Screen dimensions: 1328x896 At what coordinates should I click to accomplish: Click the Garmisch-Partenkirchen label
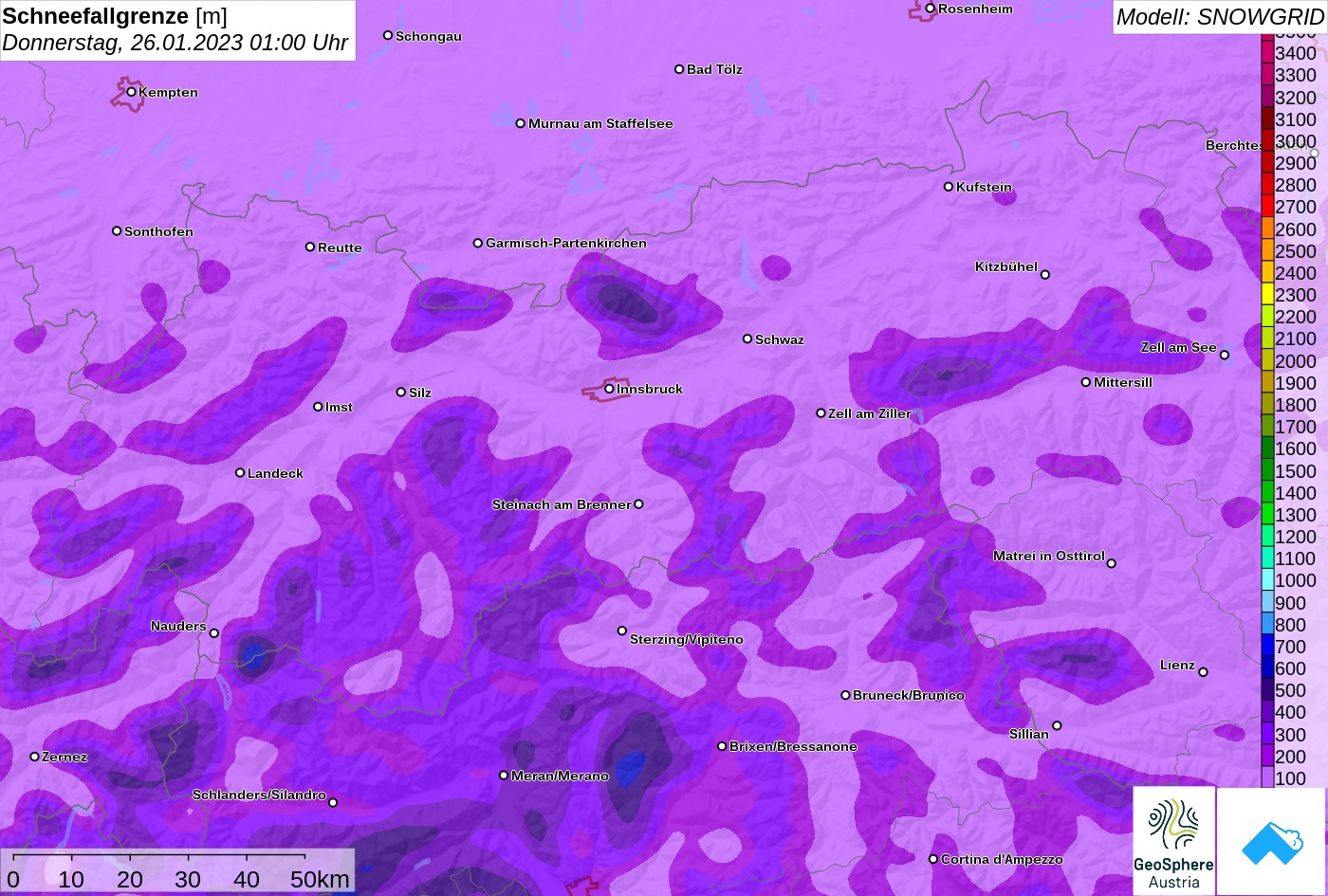566,243
